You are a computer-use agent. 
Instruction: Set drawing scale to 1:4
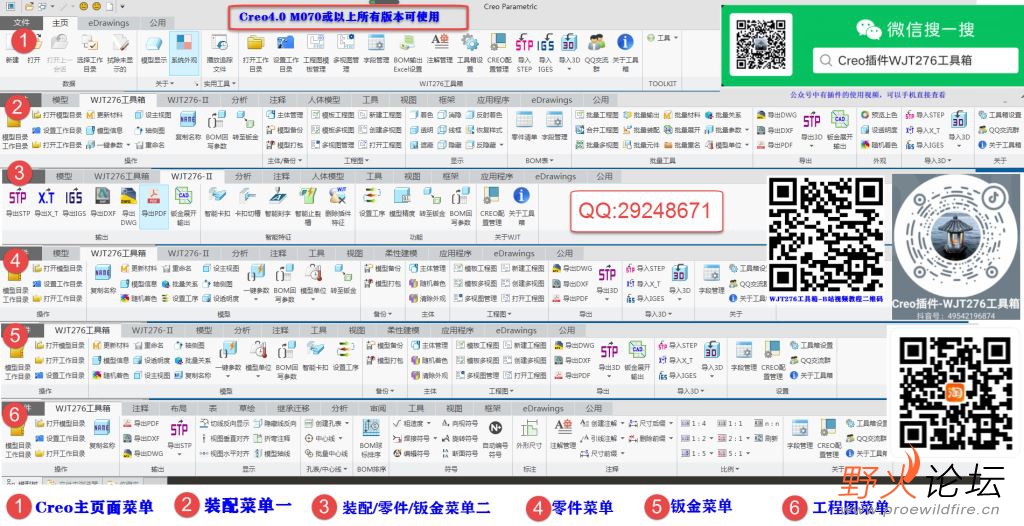point(693,423)
